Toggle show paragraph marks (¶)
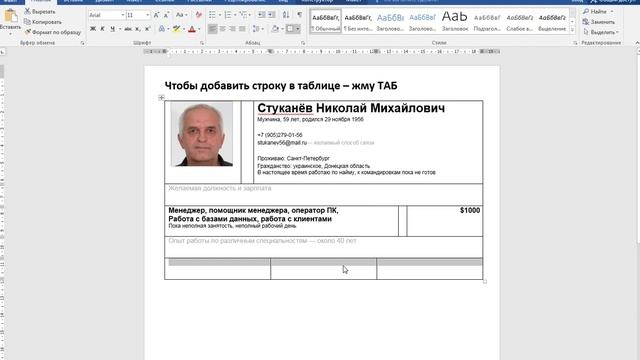The width and height of the screenshot is (640, 360). tap(300, 15)
